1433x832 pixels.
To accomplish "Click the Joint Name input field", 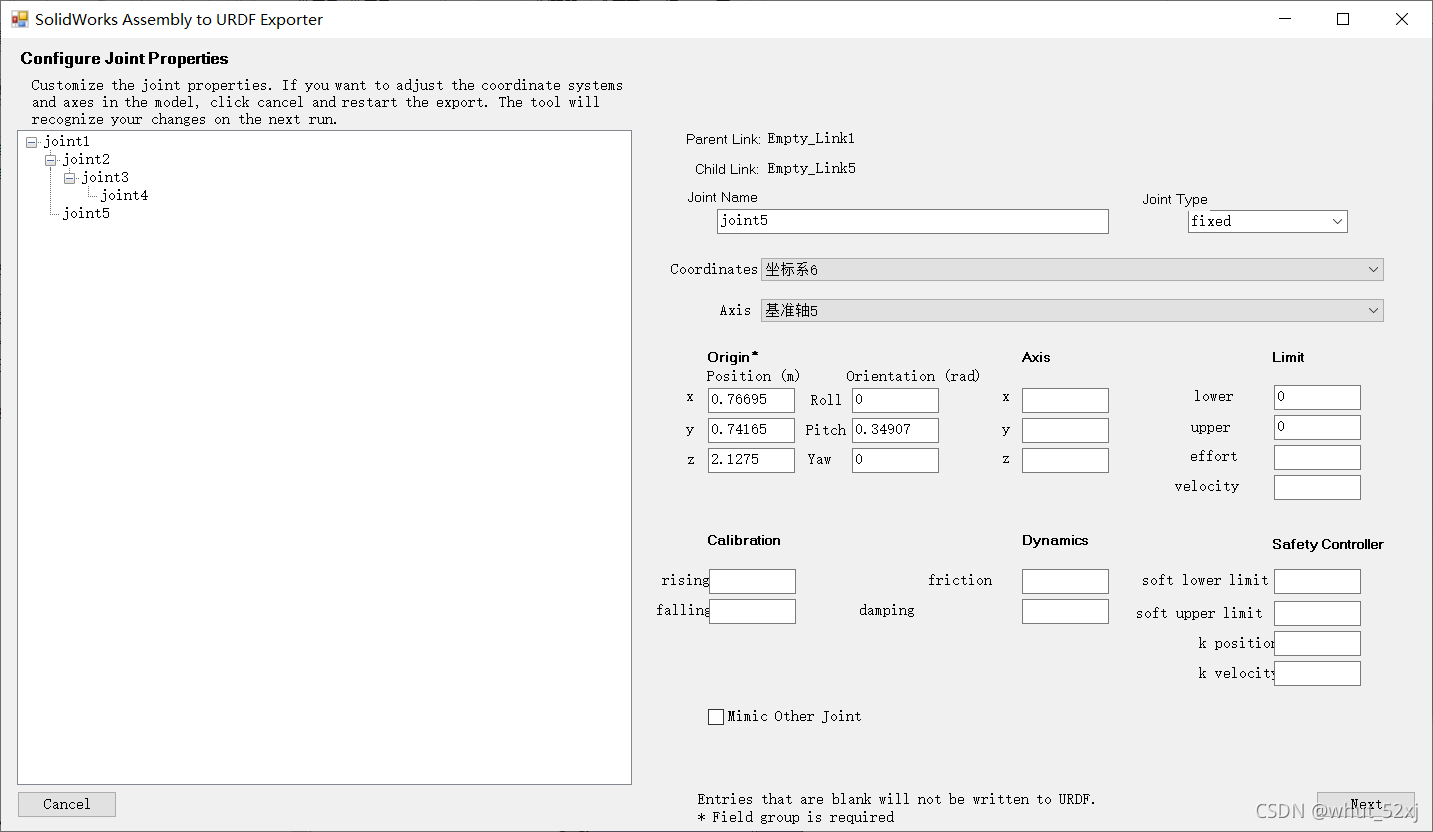I will pyautogui.click(x=913, y=221).
